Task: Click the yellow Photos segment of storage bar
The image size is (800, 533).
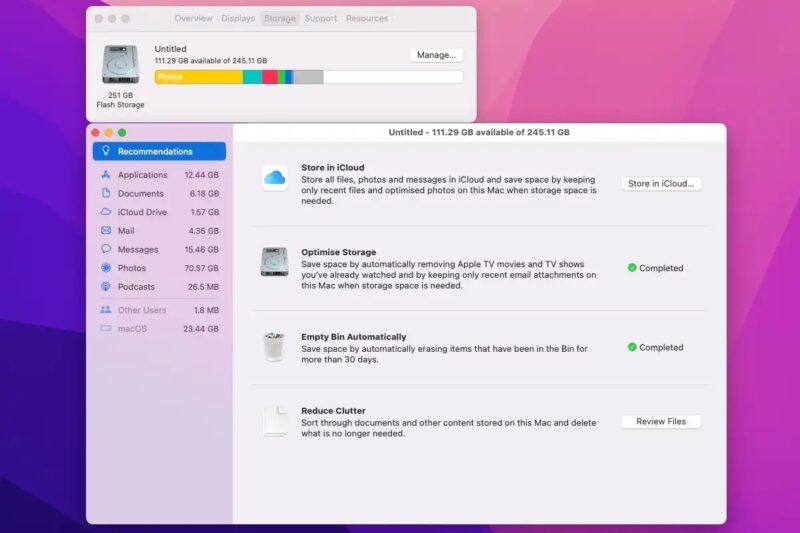Action: pyautogui.click(x=198, y=77)
